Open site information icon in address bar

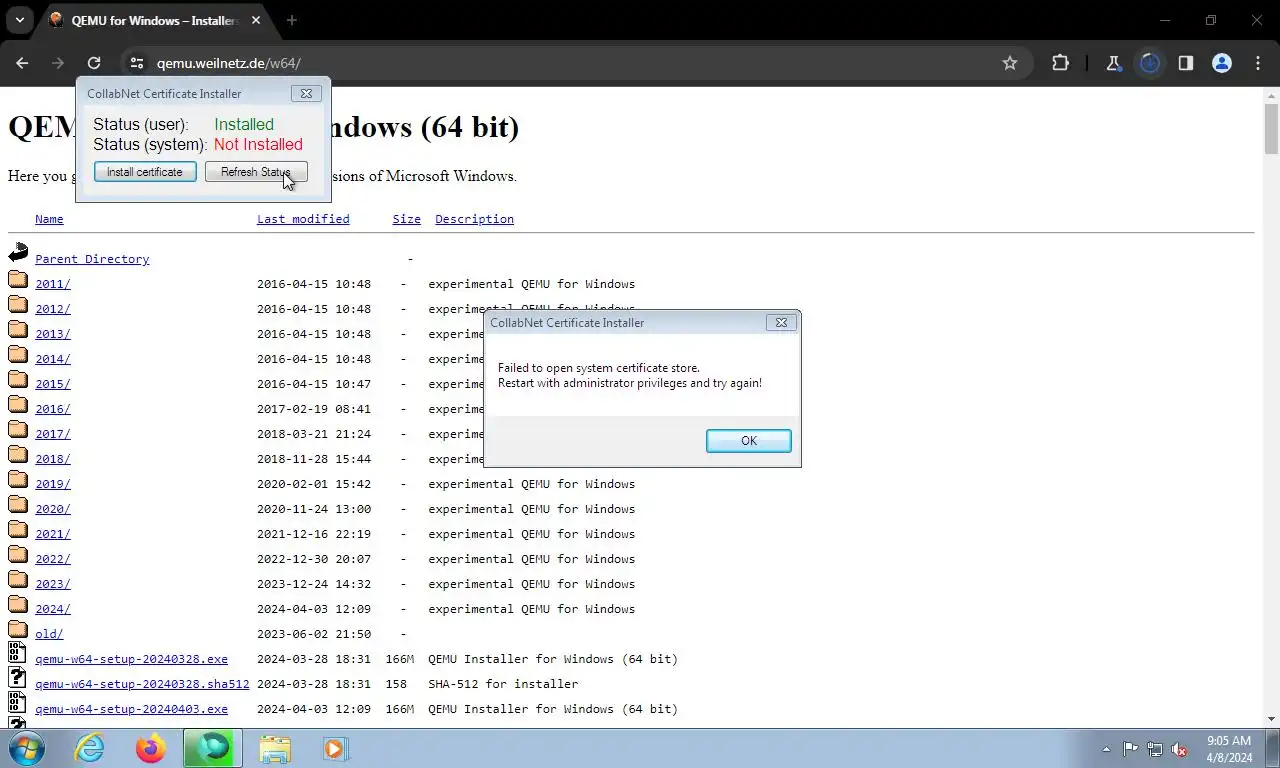(x=137, y=63)
